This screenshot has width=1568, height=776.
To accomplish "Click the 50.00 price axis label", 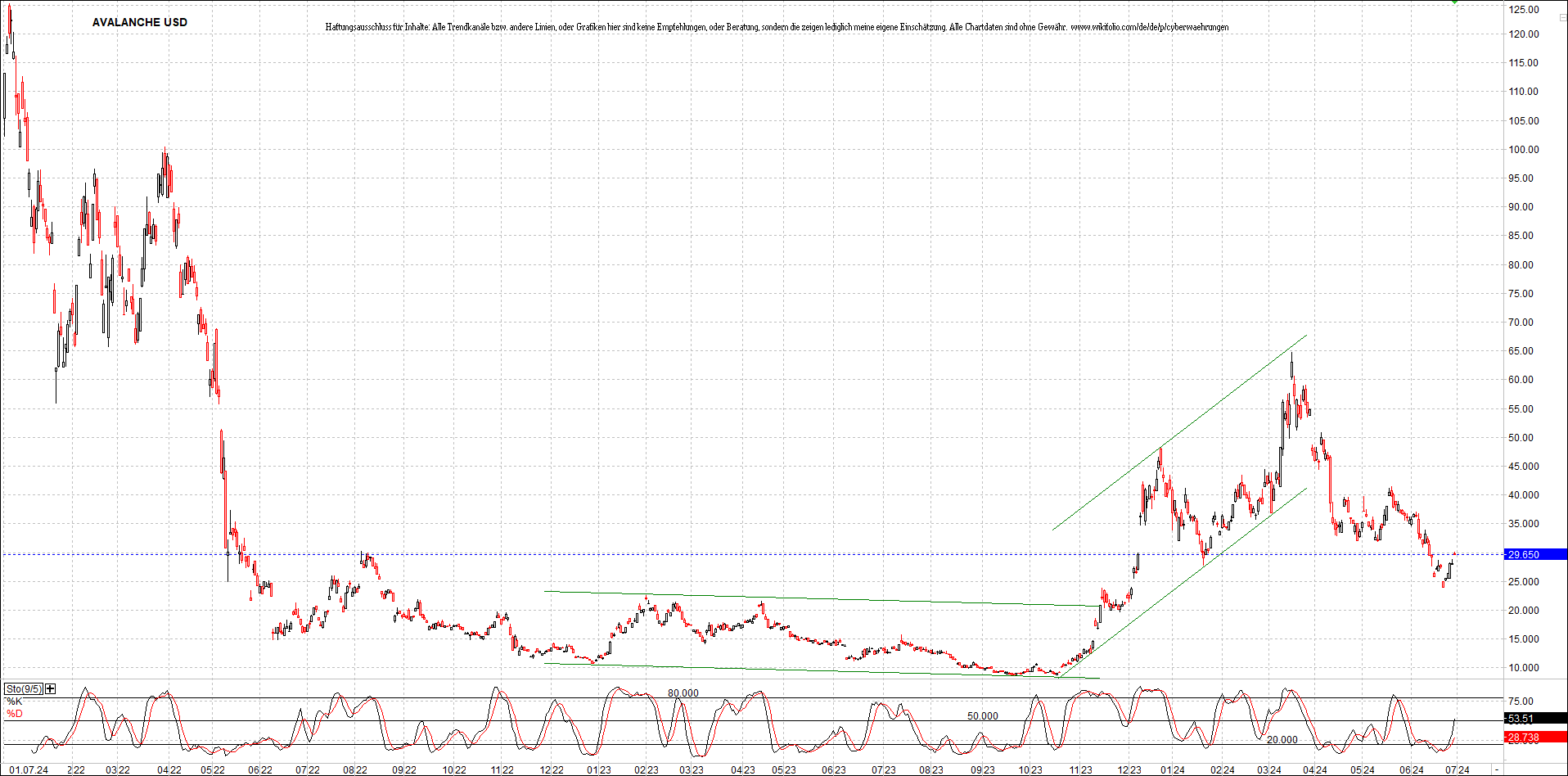I will click(1521, 438).
